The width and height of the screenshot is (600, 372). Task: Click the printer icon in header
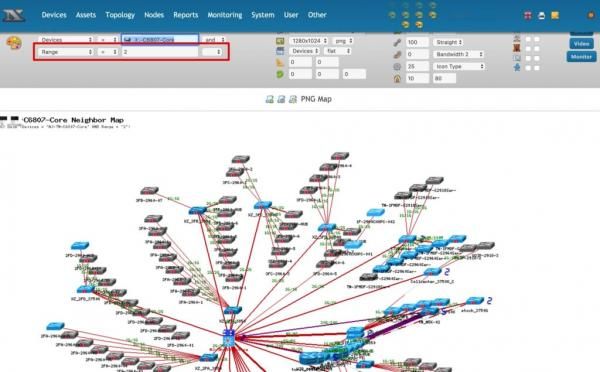pos(541,16)
